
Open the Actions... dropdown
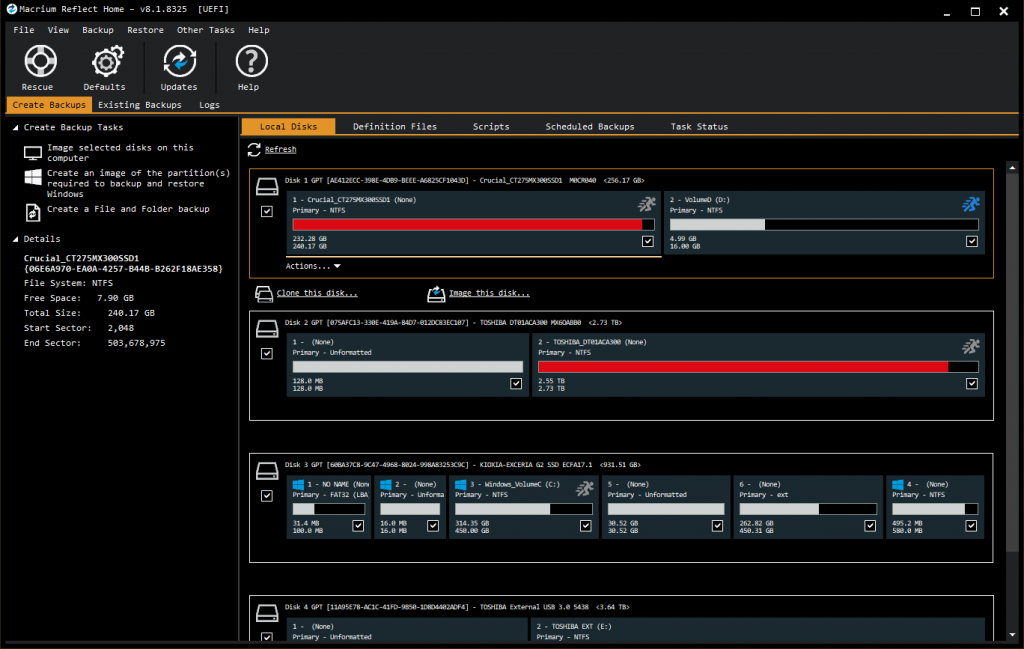(313, 266)
